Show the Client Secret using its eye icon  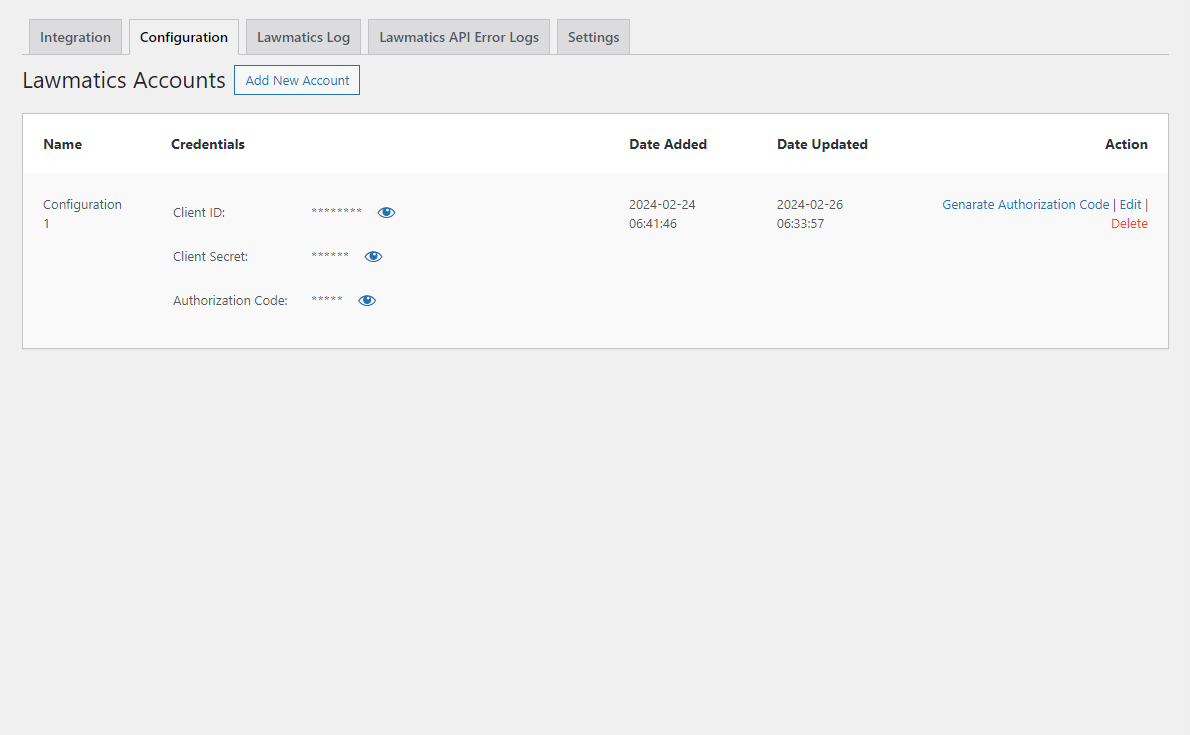(x=373, y=257)
